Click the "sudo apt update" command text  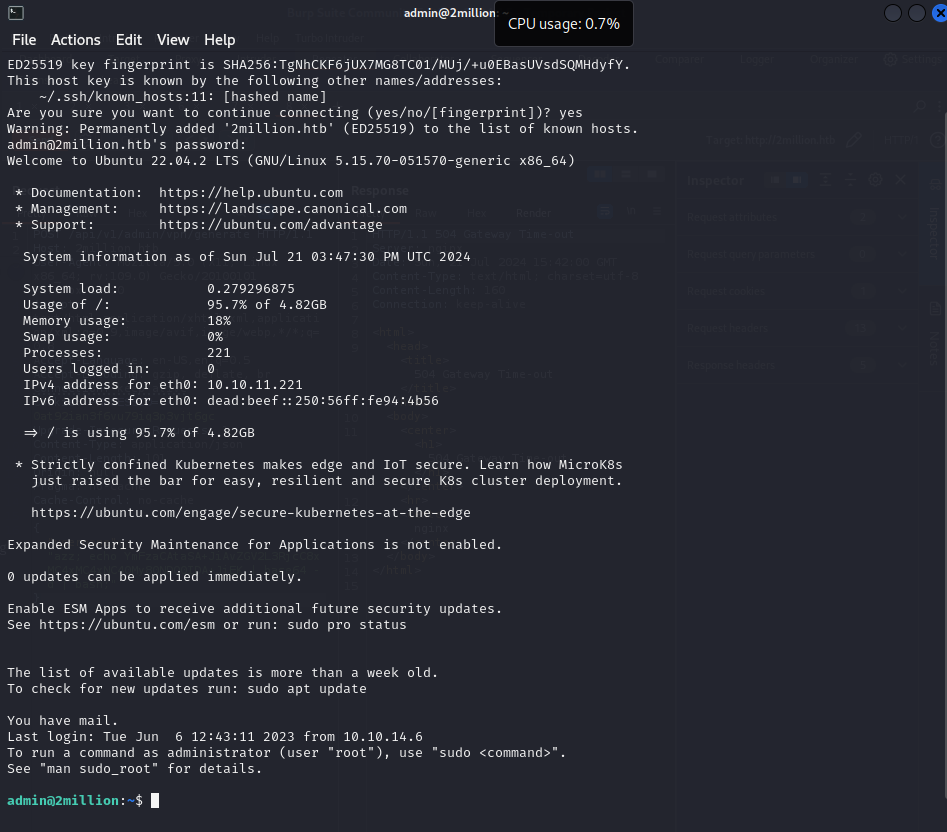[x=307, y=688]
